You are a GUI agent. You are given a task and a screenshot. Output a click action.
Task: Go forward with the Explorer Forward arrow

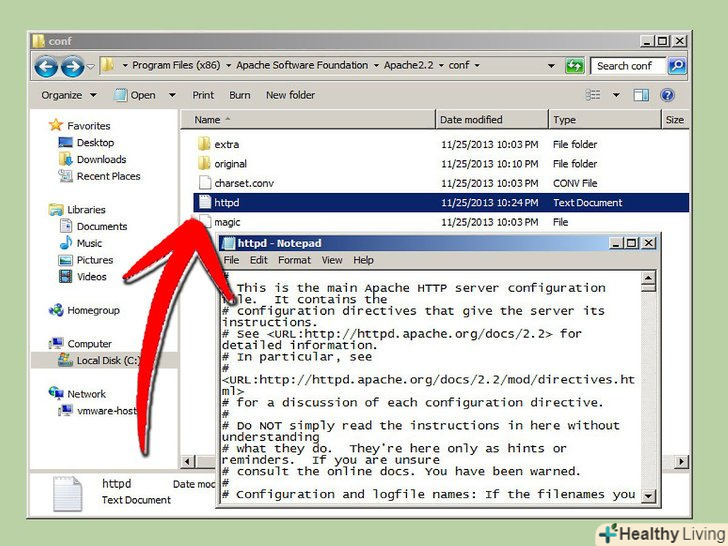click(72, 66)
